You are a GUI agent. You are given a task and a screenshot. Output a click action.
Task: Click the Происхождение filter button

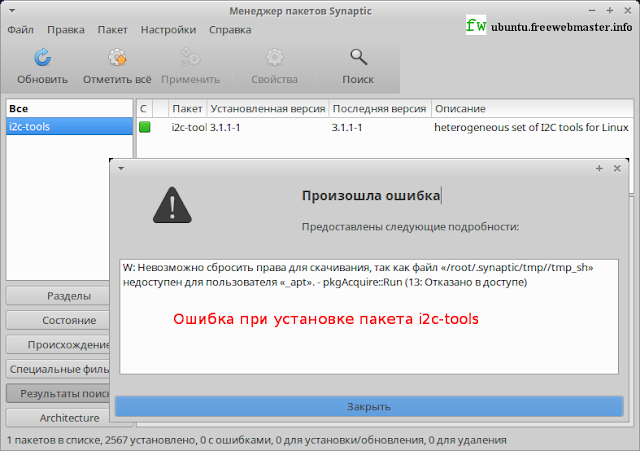(58, 345)
